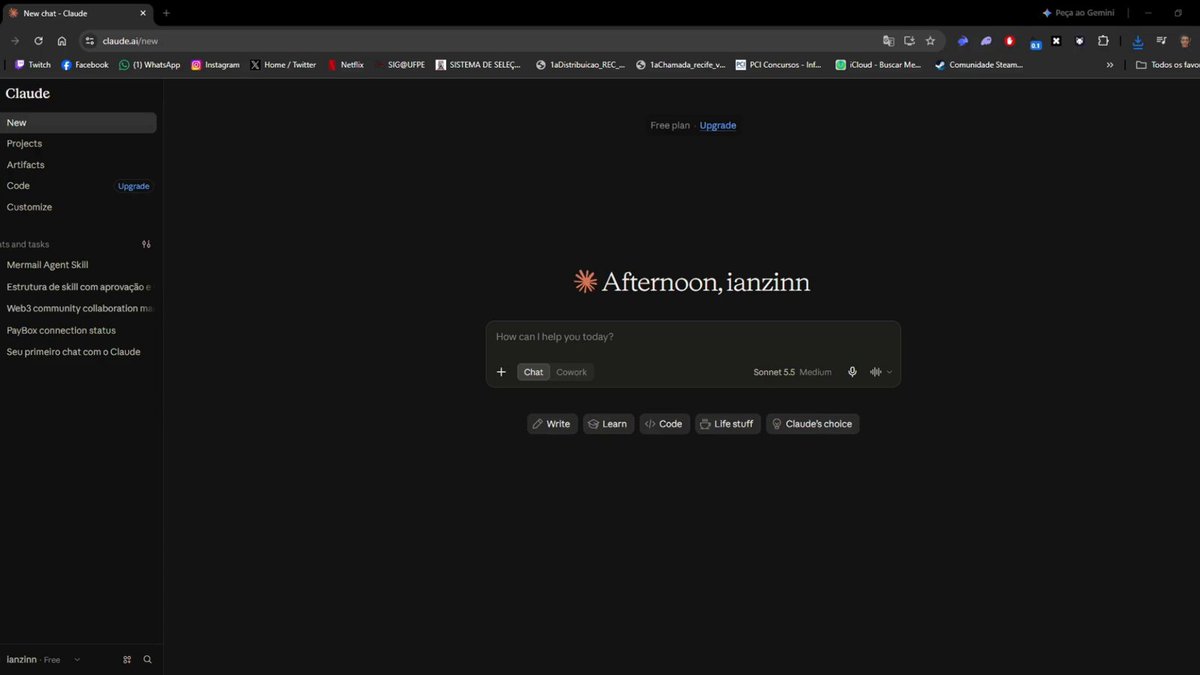The image size is (1200, 675).
Task: Open the Sonnet 5.5 model selector
Action: [793, 372]
